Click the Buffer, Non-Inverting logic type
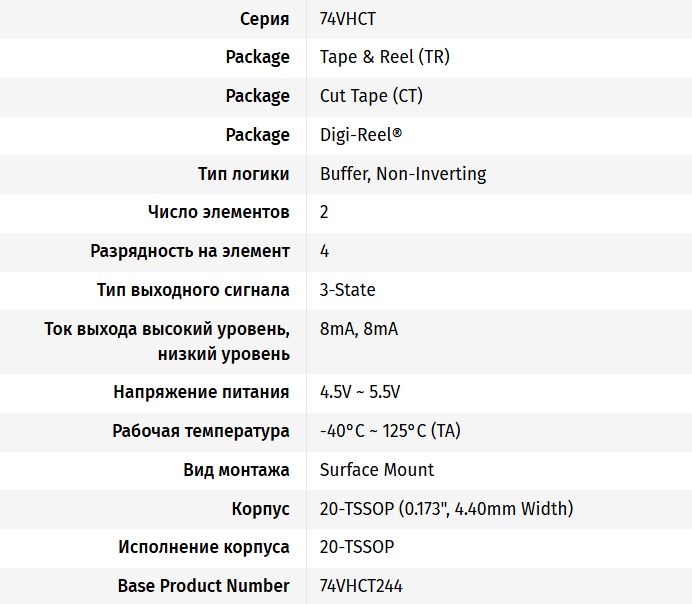Screen dimensions: 692x604 (403, 174)
